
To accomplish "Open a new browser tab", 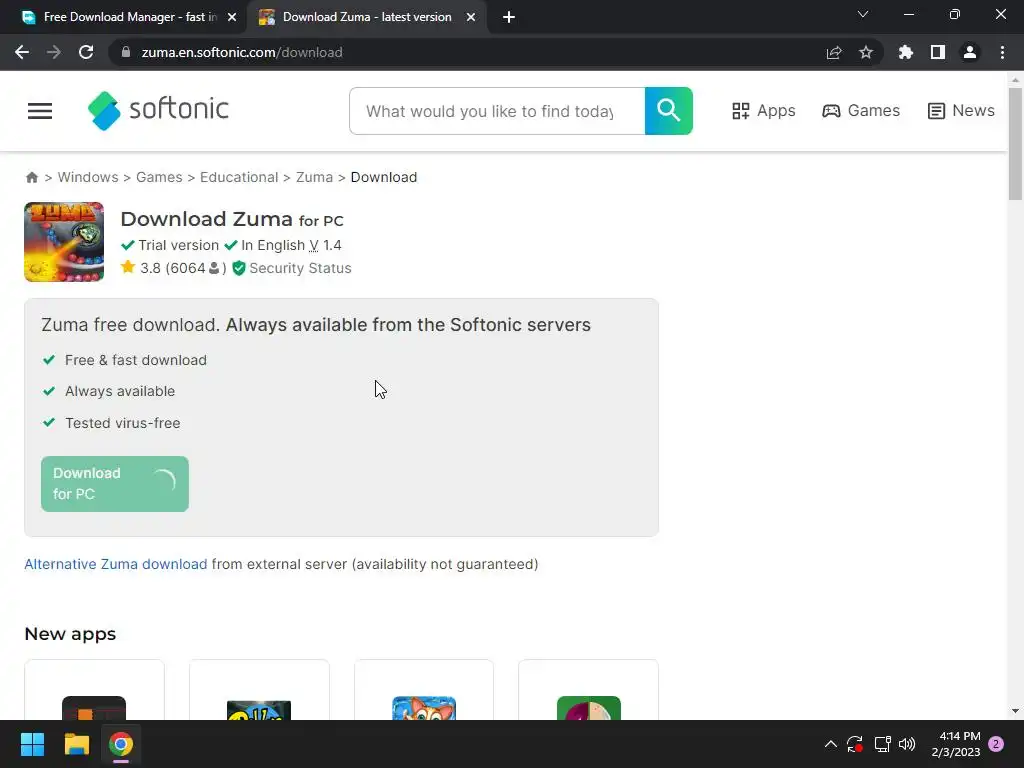I will point(509,18).
